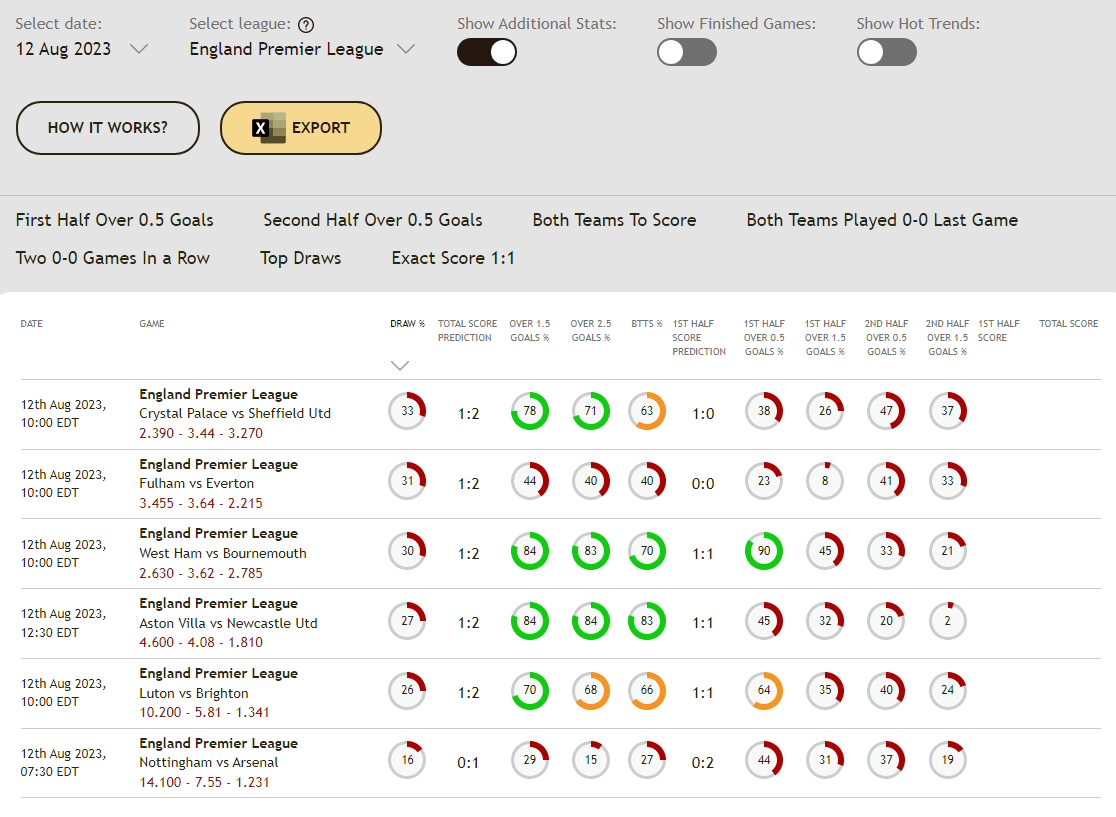Click Aston Villa BTTS gauge showing 83

point(647,621)
